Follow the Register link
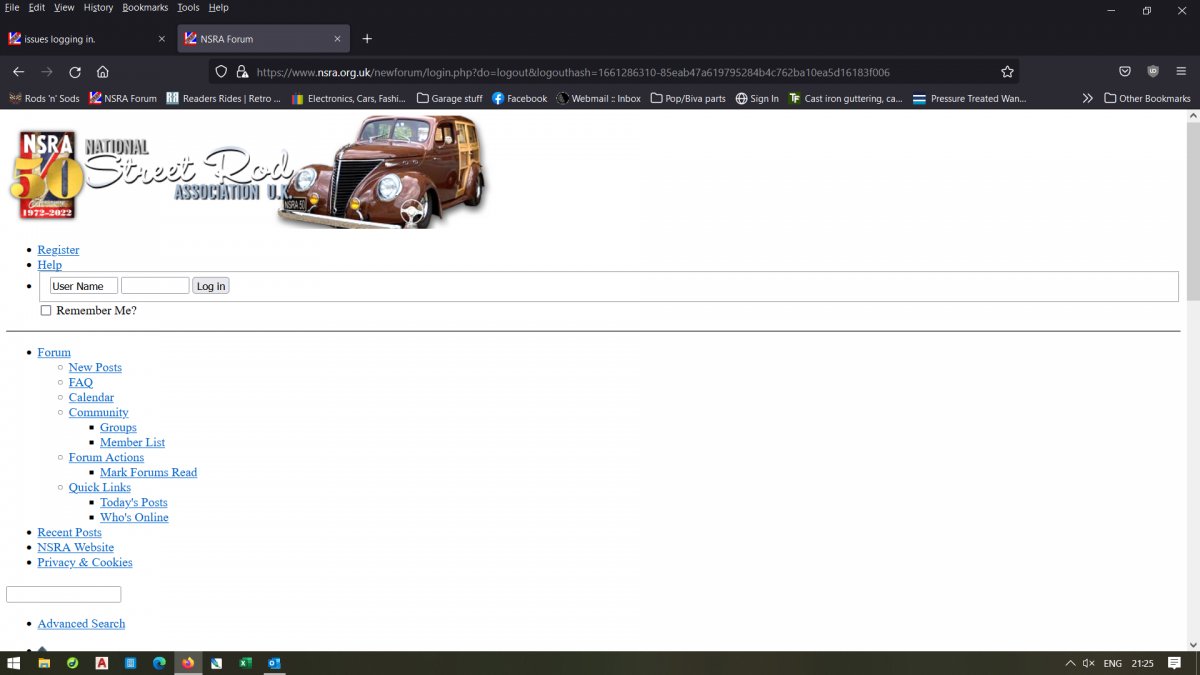1200x675 pixels. coord(58,250)
